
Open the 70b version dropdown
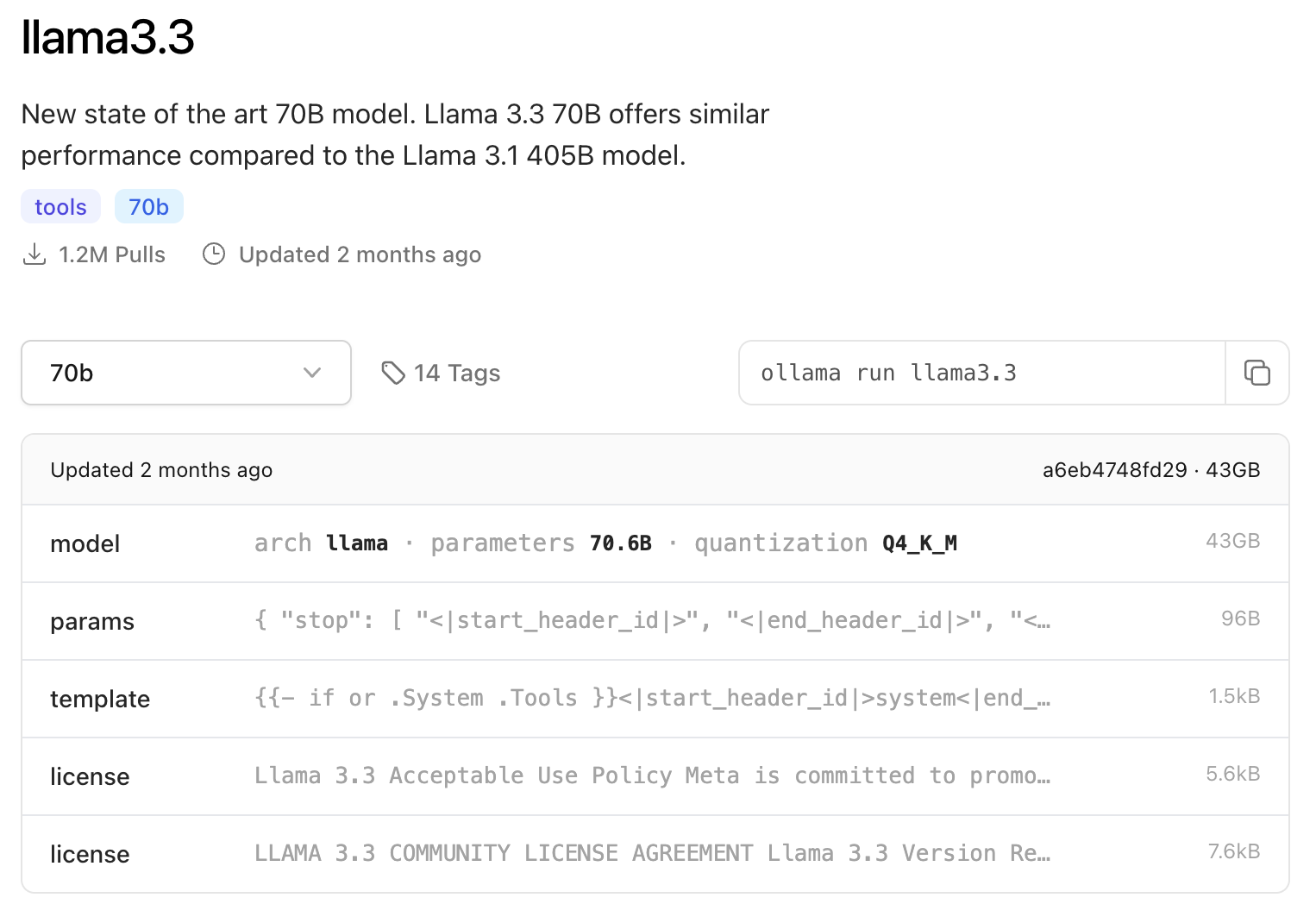pos(185,373)
